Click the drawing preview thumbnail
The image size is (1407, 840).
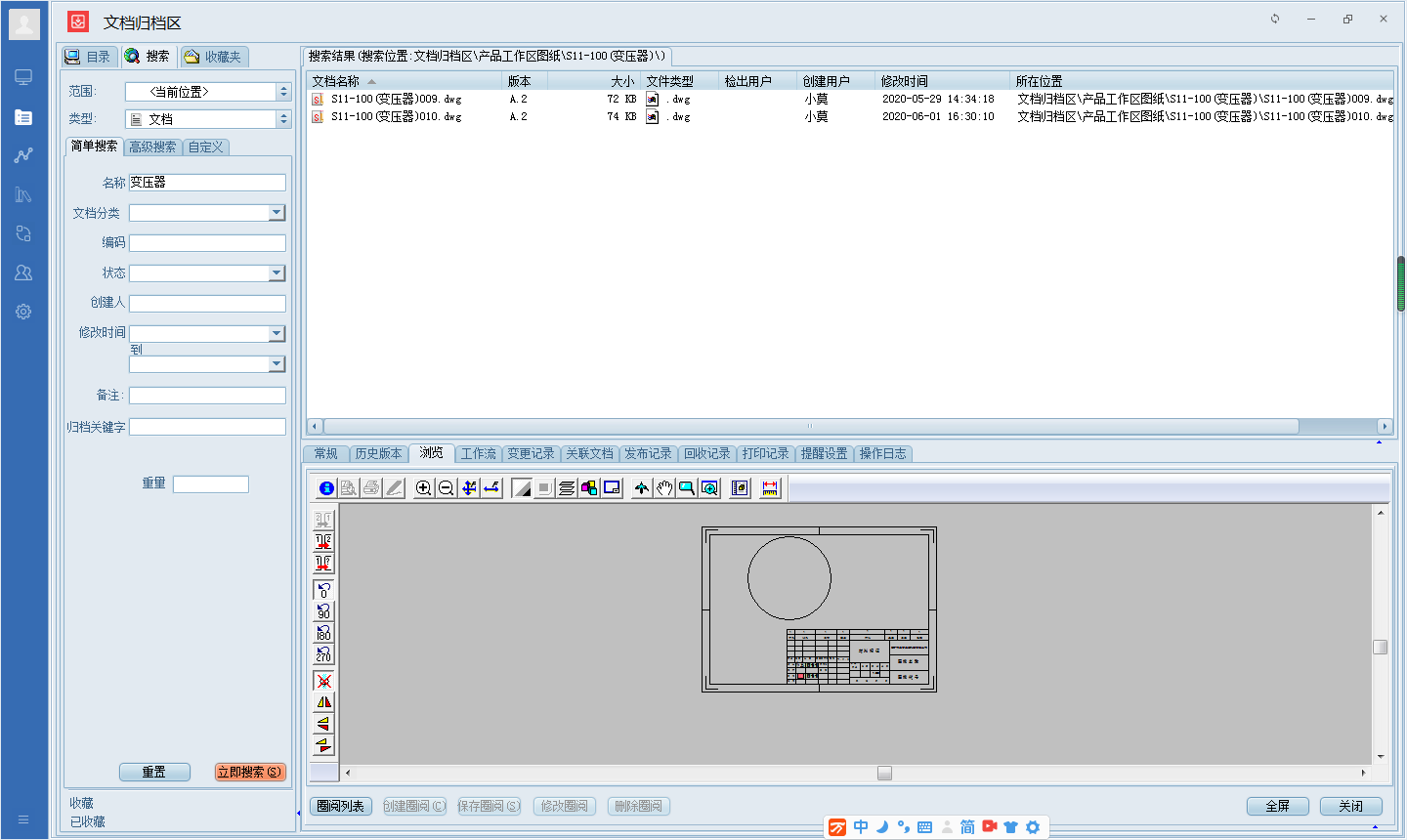pyautogui.click(x=819, y=609)
